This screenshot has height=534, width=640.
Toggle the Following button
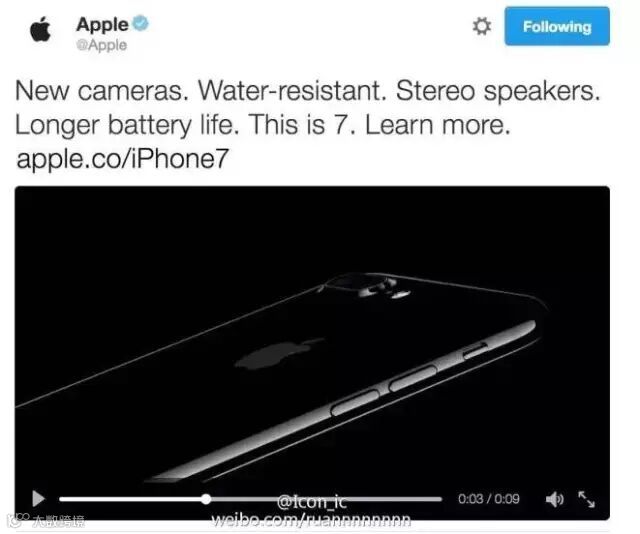pos(557,26)
